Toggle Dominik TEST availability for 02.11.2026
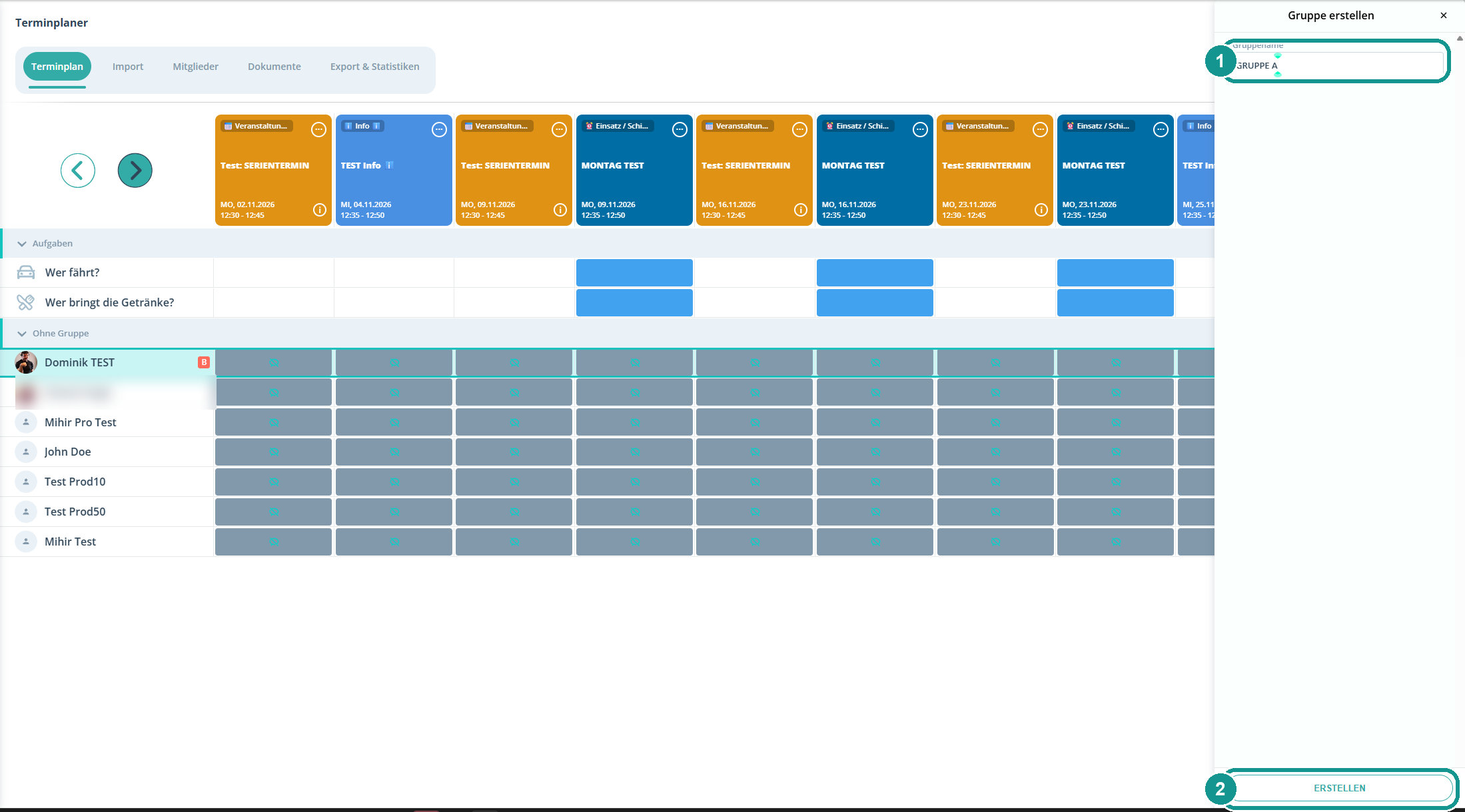 pos(274,362)
